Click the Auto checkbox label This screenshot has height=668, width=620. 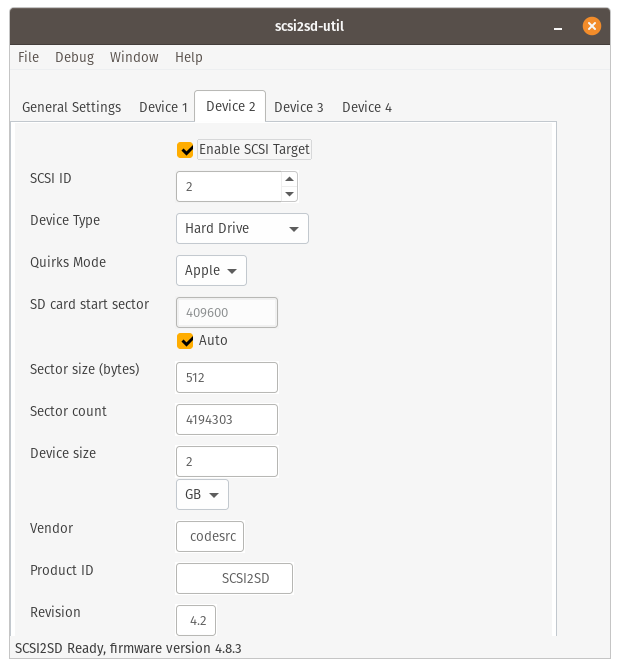[x=213, y=340]
